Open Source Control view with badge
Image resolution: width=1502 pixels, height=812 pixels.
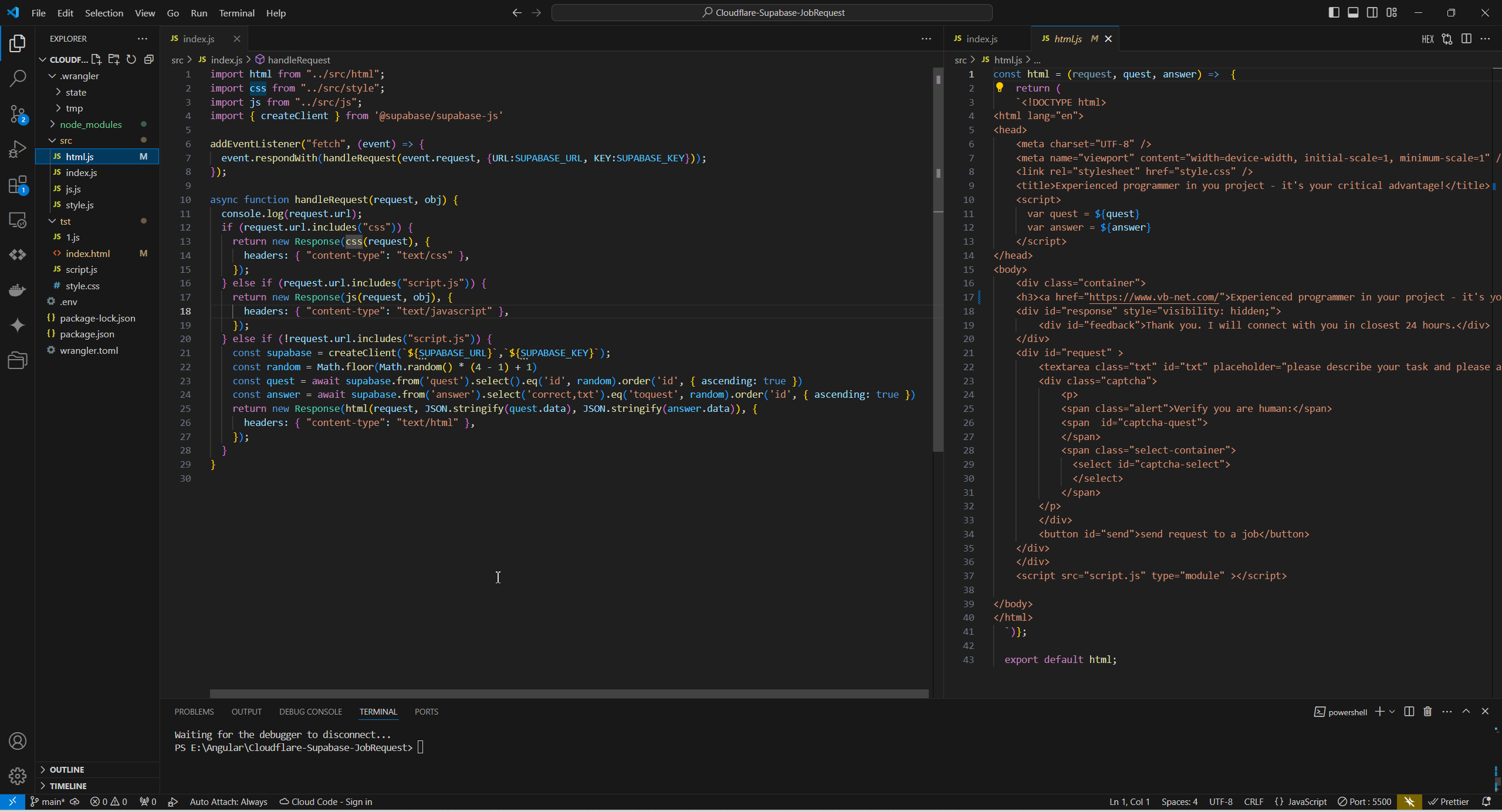(18, 114)
